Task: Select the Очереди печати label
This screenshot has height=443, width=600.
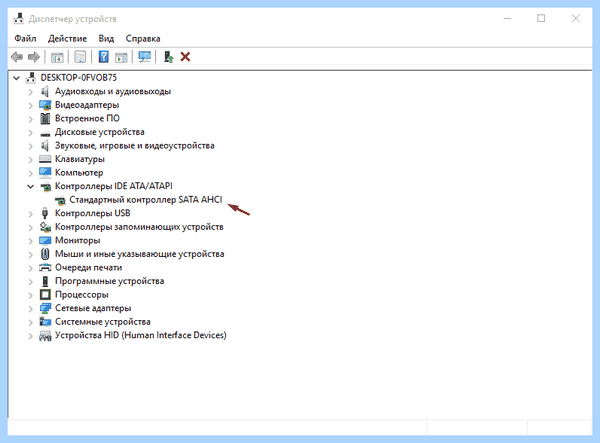Action: [88, 267]
